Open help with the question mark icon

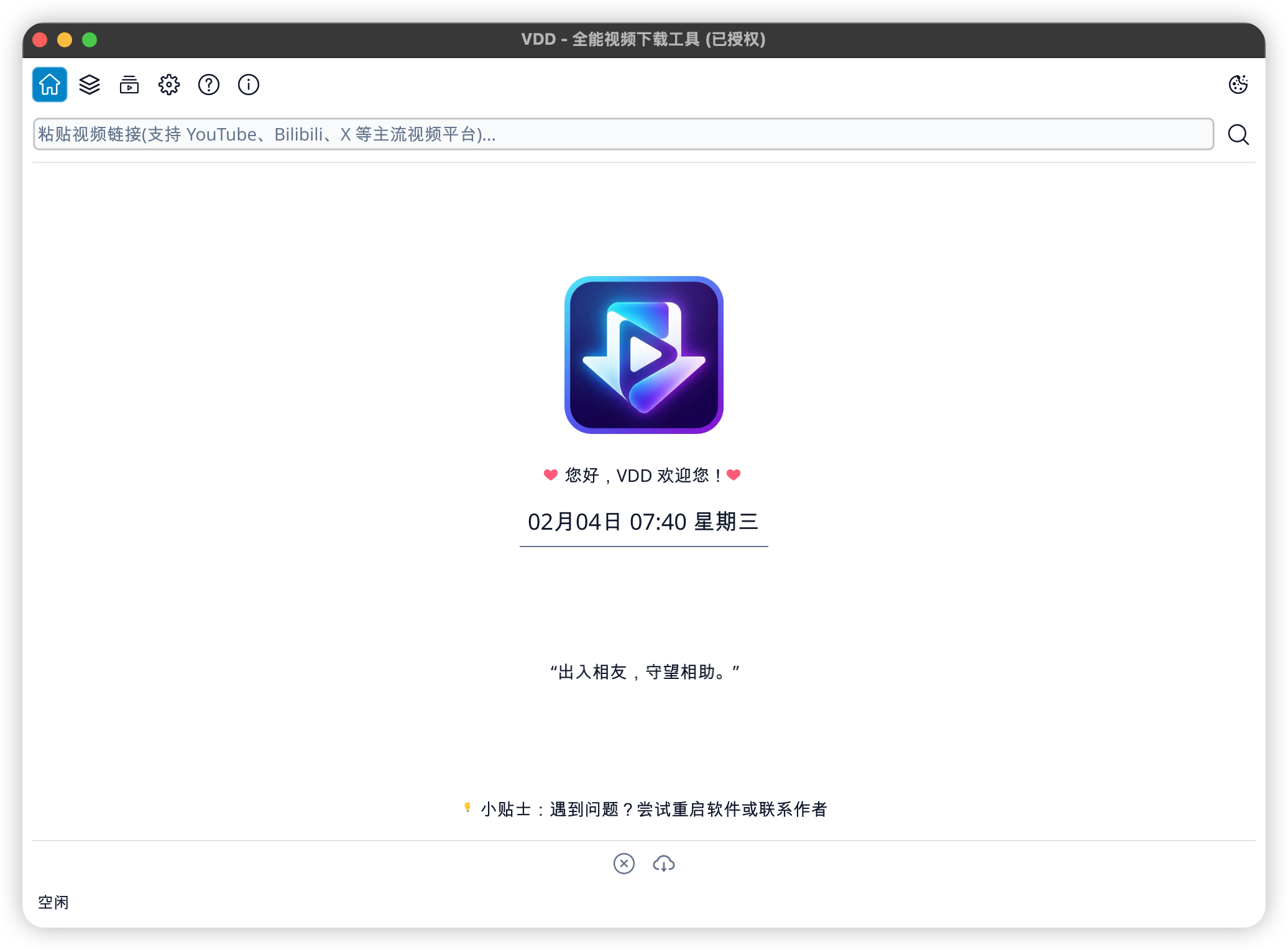(209, 85)
